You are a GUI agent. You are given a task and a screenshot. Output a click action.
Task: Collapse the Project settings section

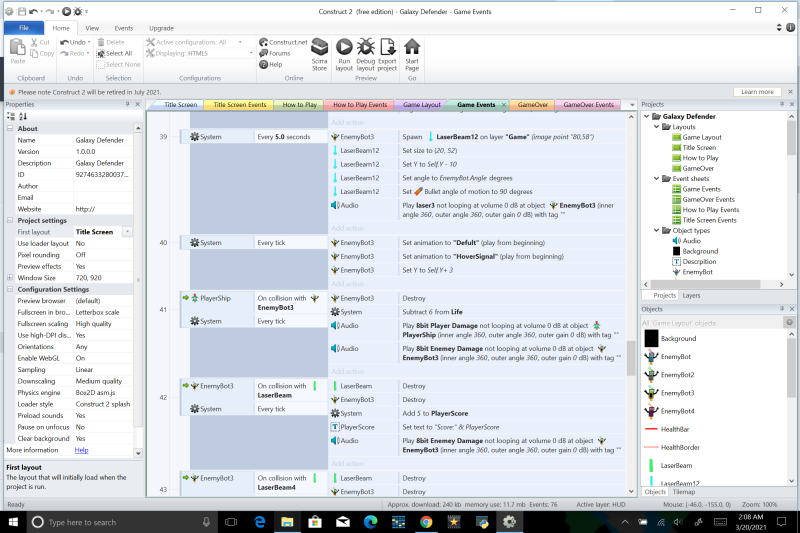10,220
